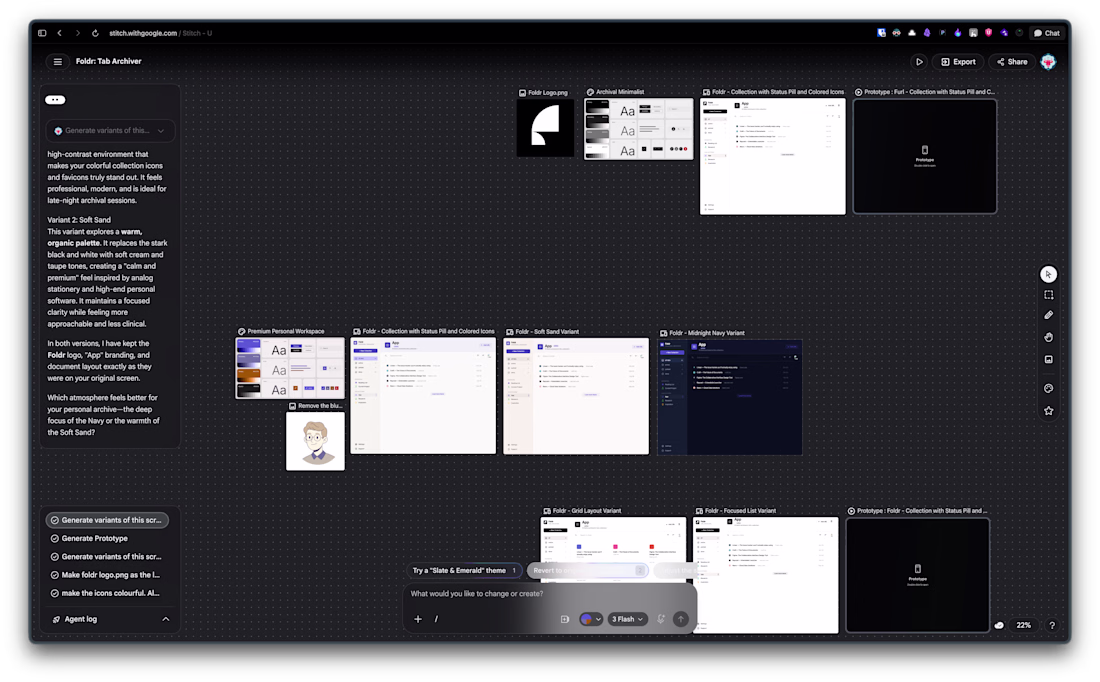Click the plus attach icon in prompt box

(x=417, y=619)
